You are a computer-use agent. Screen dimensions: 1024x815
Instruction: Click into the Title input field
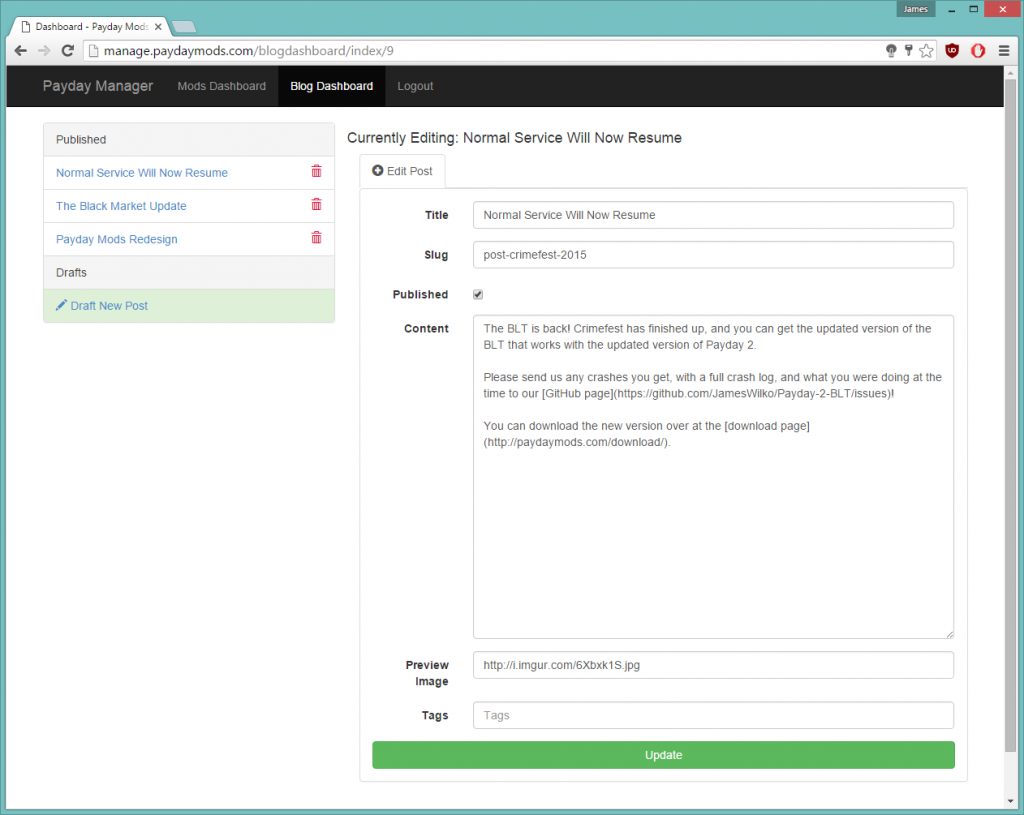tap(713, 215)
